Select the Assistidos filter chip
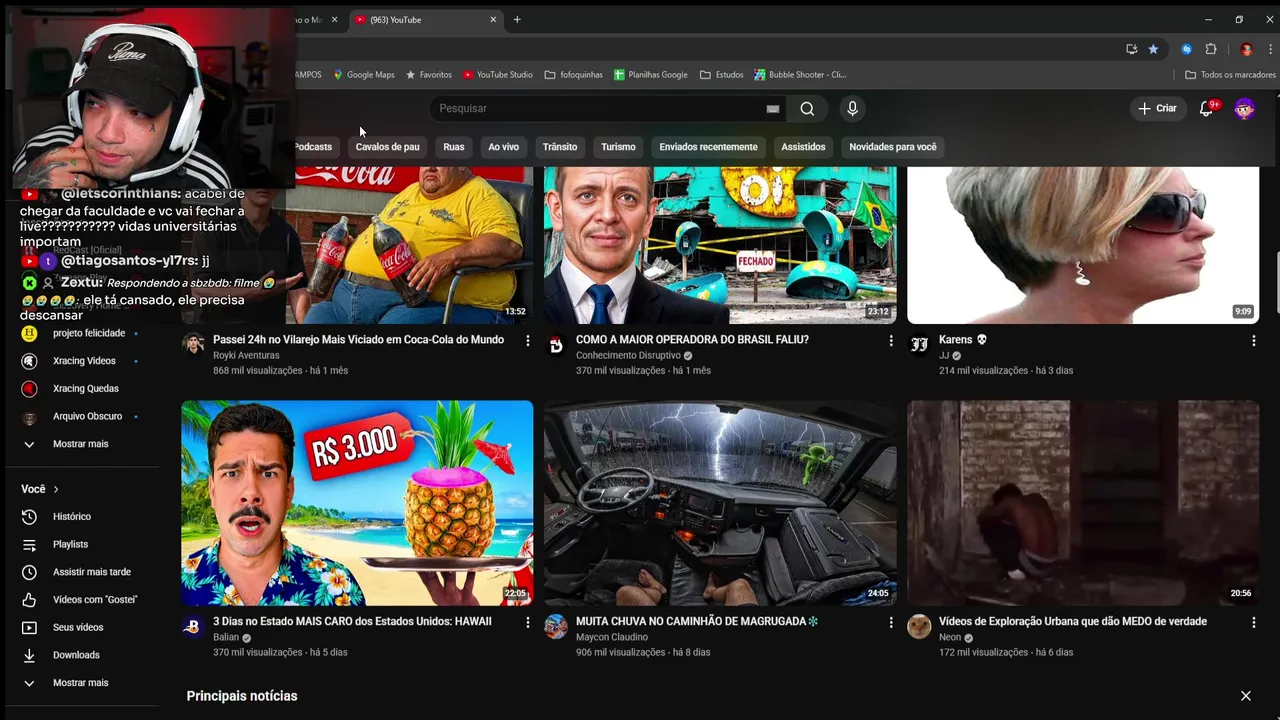Image resolution: width=1280 pixels, height=720 pixels. 803,147
